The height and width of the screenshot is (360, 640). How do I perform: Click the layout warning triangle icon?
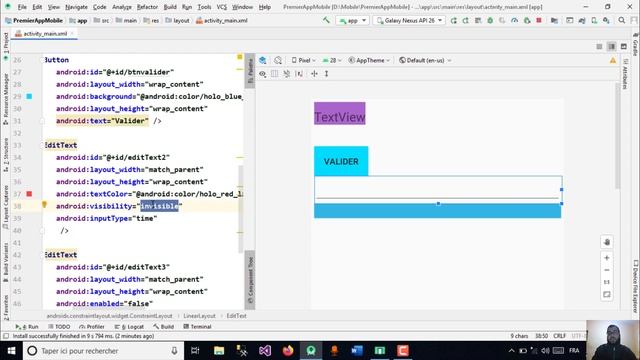tap(613, 60)
